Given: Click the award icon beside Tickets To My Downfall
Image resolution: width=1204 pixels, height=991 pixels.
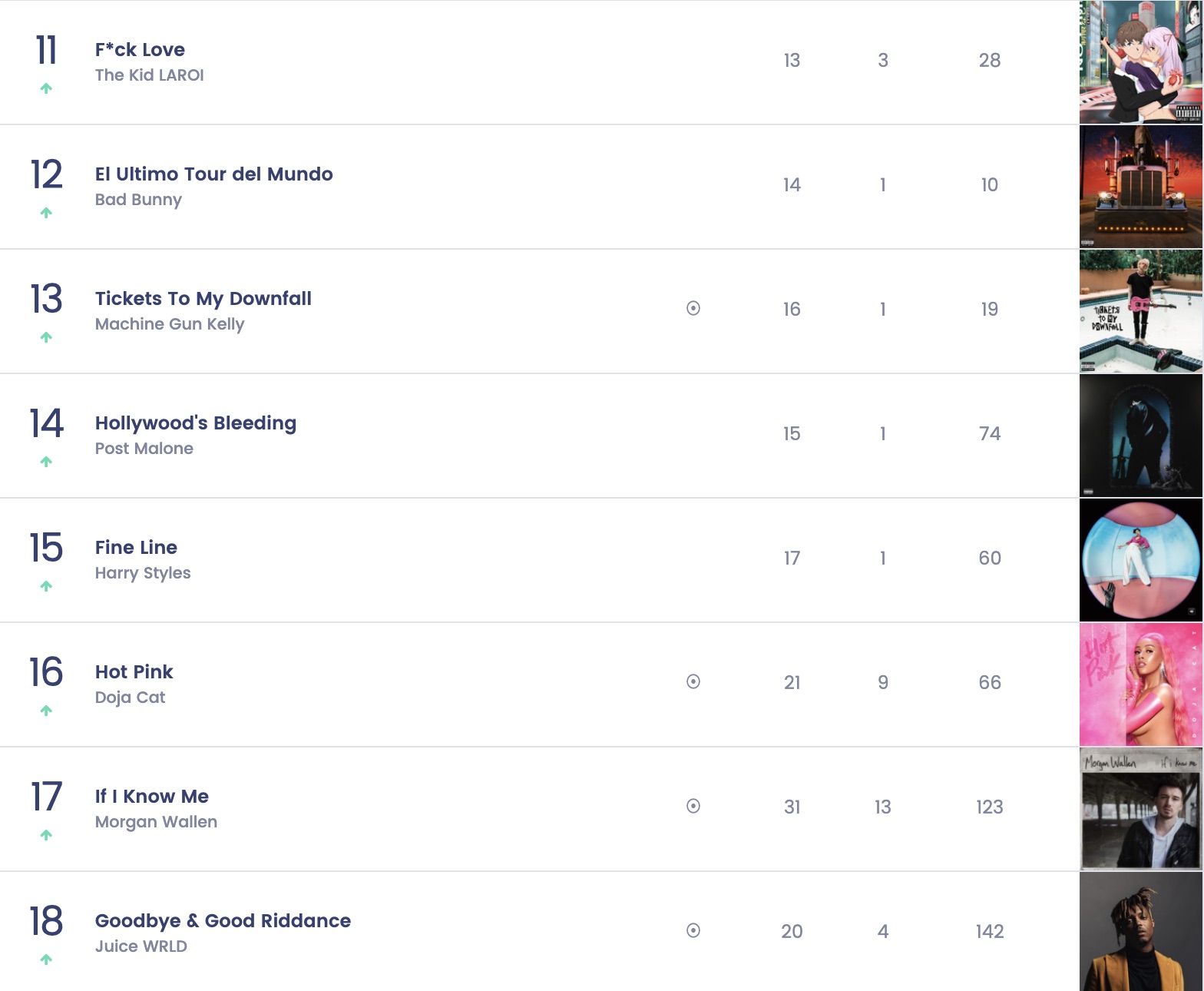Looking at the screenshot, I should (x=693, y=309).
